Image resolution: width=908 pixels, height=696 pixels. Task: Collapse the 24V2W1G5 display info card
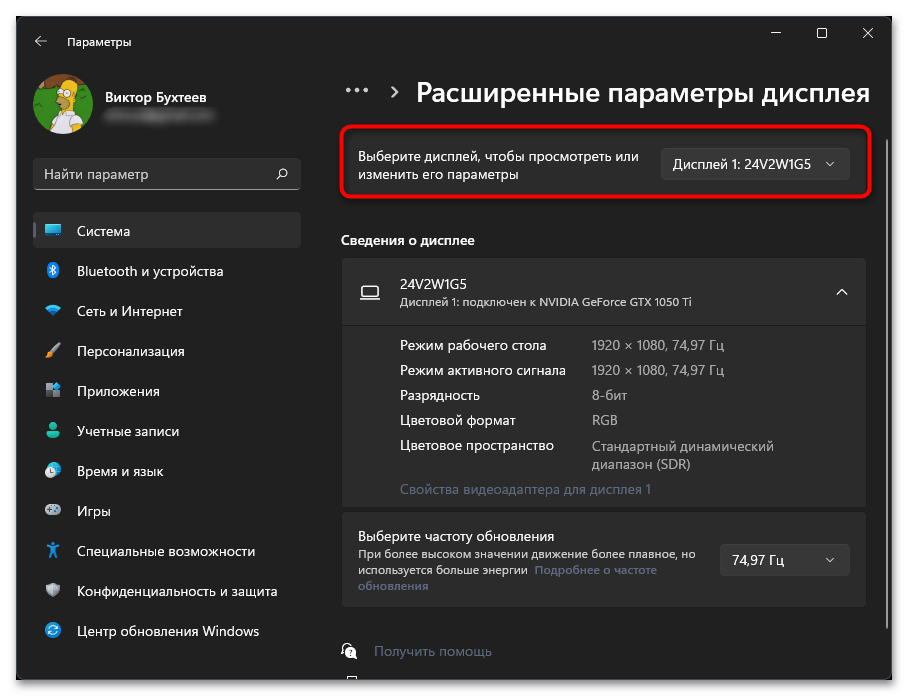841,292
